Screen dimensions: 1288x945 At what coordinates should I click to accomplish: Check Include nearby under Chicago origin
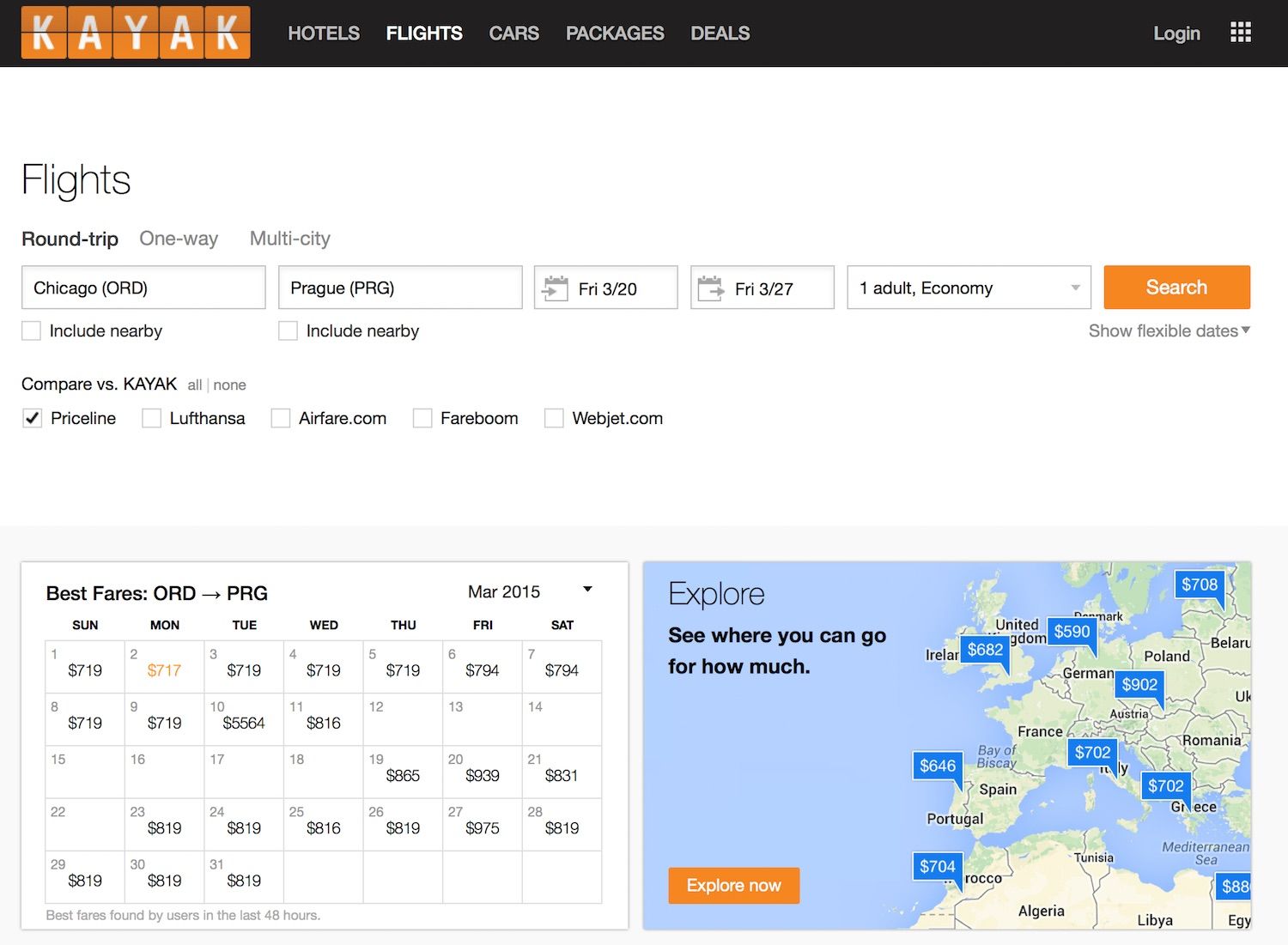tap(32, 330)
